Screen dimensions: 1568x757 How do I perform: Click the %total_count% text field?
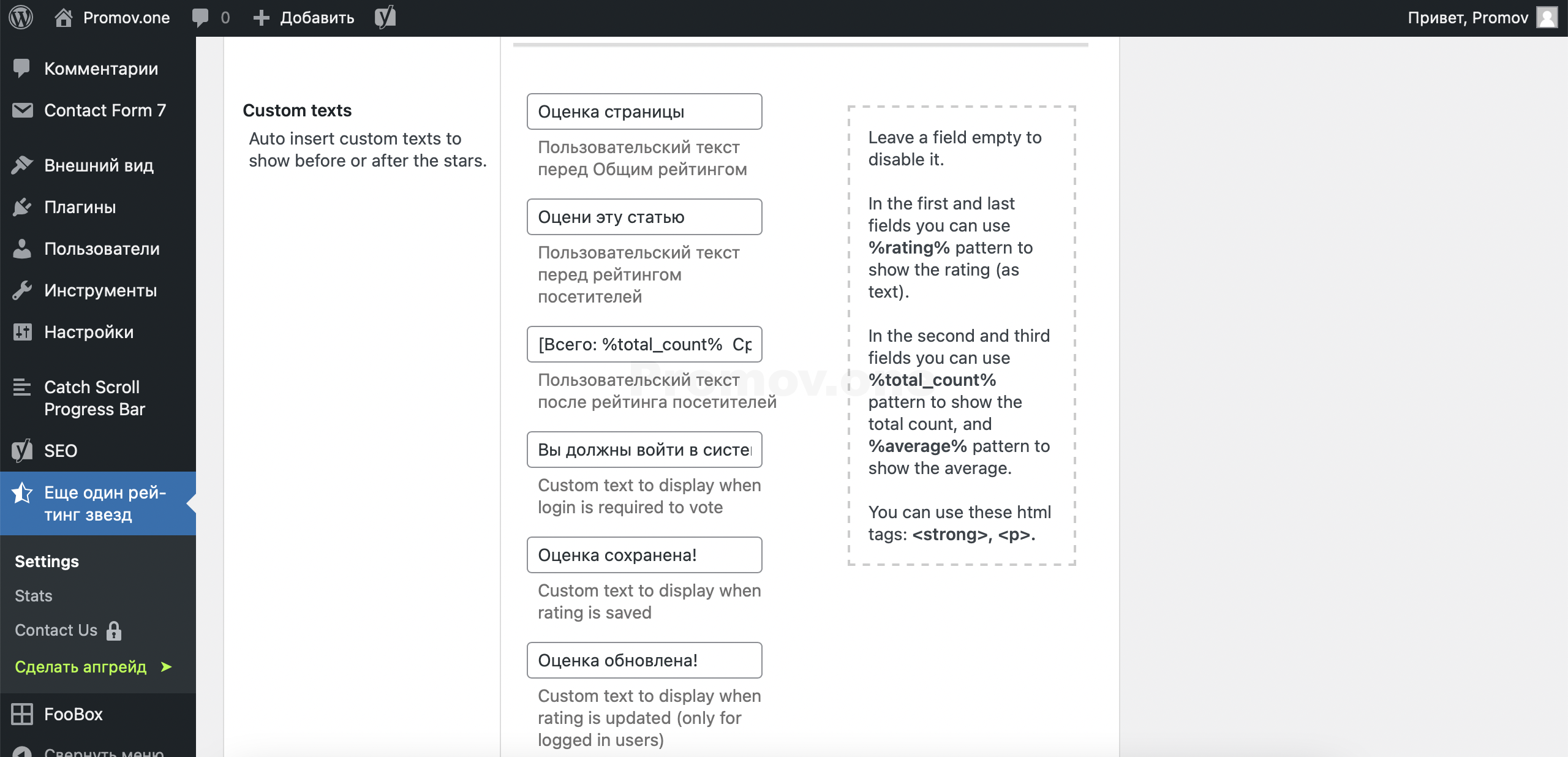point(644,344)
